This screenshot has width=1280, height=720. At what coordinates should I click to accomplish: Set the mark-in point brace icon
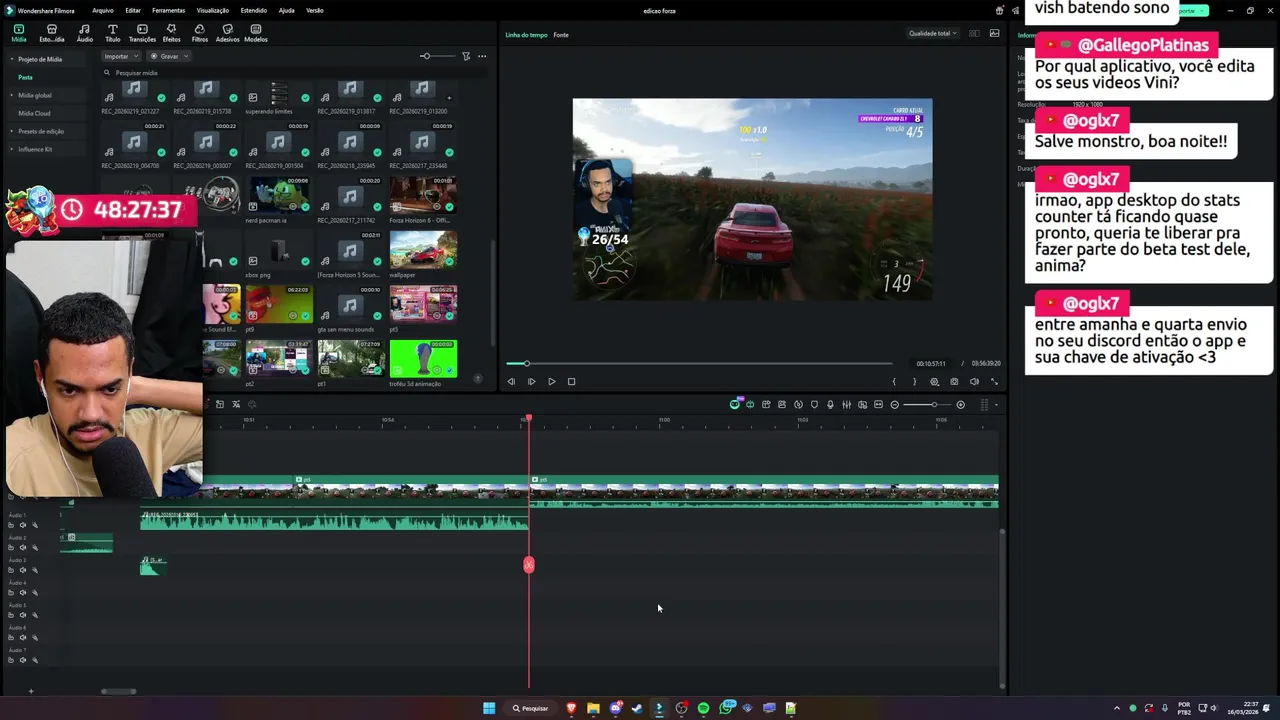tap(894, 381)
